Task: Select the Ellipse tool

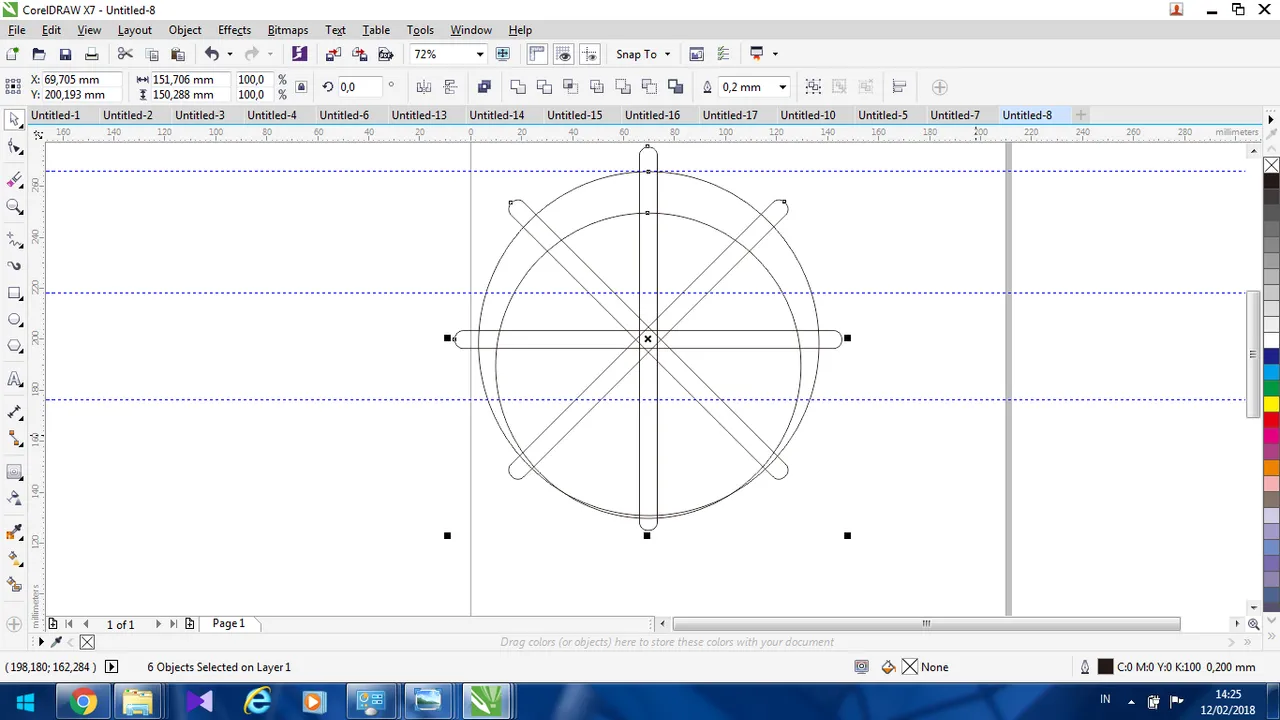Action: tap(15, 320)
